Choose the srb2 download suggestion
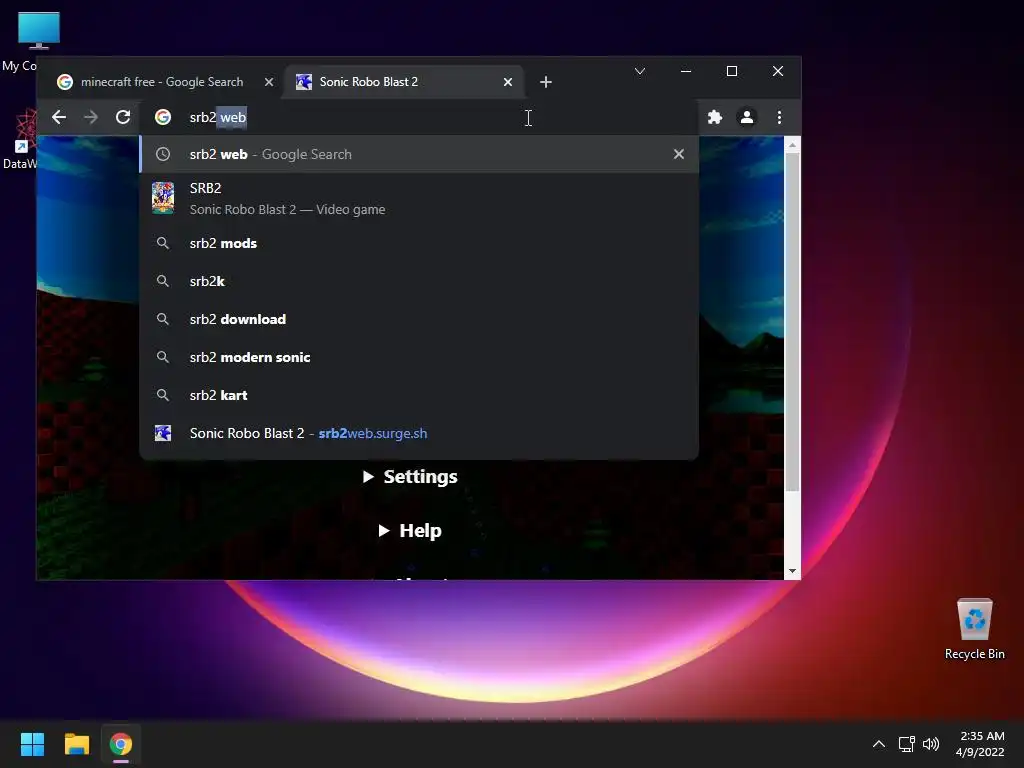The image size is (1024, 768). click(419, 319)
